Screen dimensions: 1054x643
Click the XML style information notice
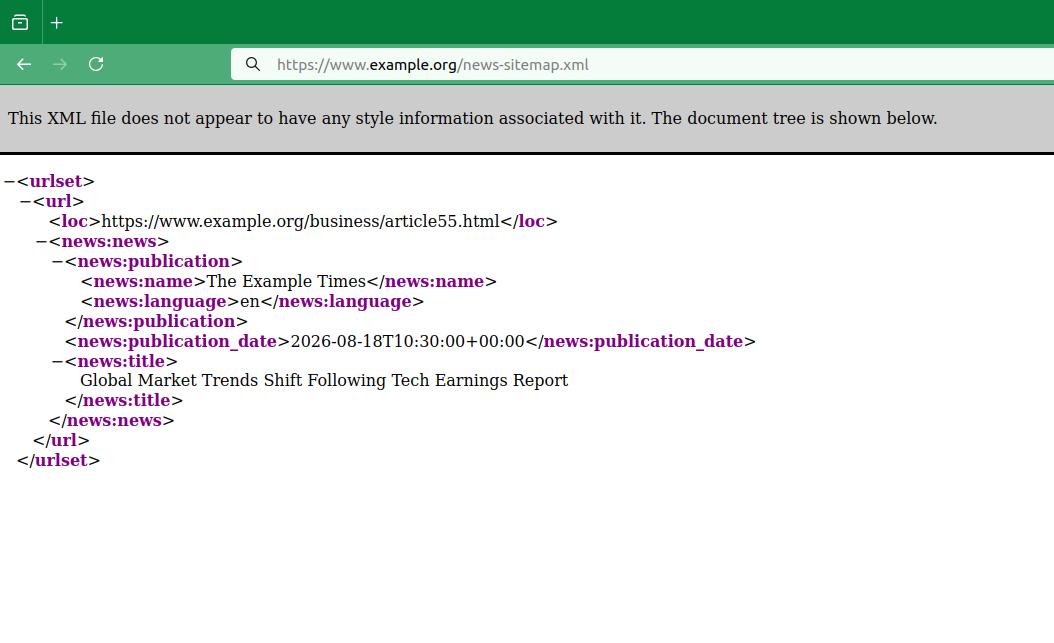473,118
